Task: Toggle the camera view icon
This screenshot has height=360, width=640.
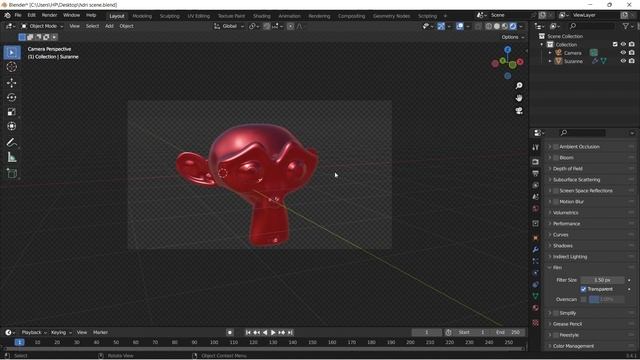Action: 519,111
